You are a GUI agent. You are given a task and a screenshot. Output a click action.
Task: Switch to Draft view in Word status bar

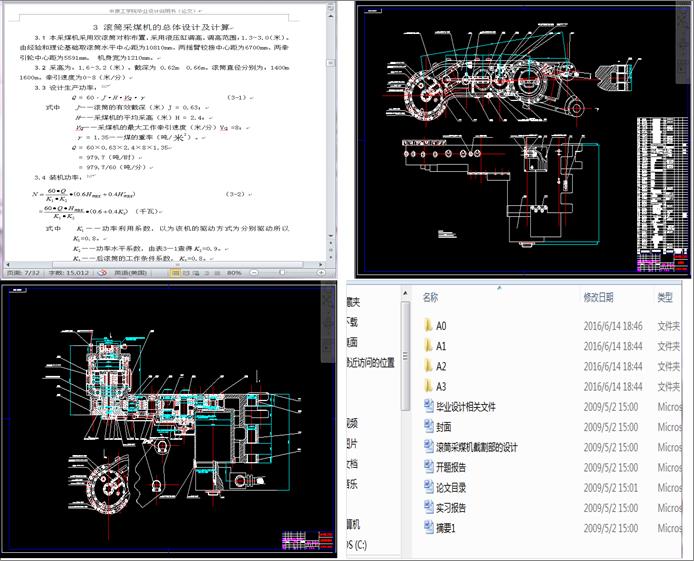pyautogui.click(x=217, y=273)
